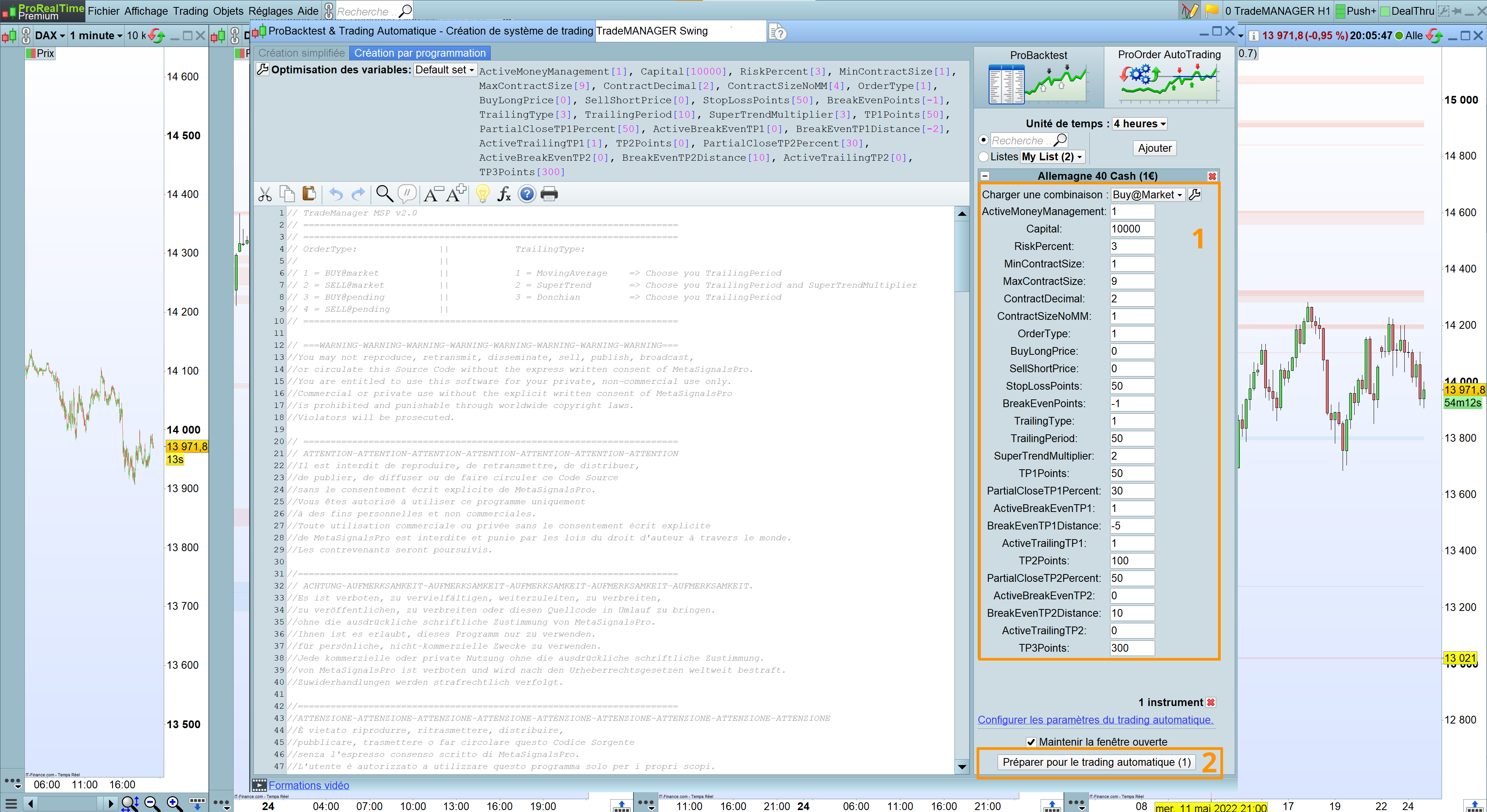Open the wrench icon for variable optimisation
This screenshot has height=812, width=1487.
click(x=263, y=70)
